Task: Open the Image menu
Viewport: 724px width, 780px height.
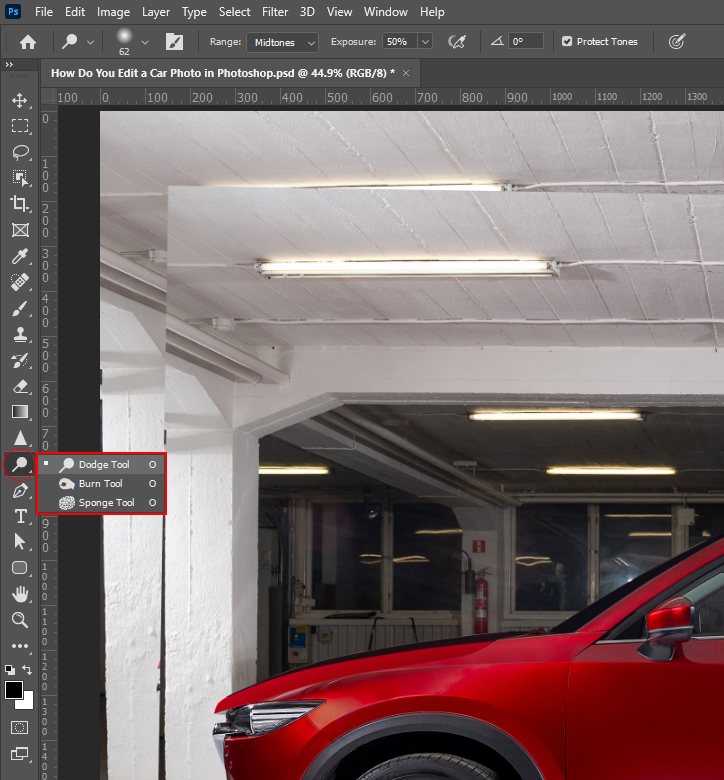Action: 113,11
